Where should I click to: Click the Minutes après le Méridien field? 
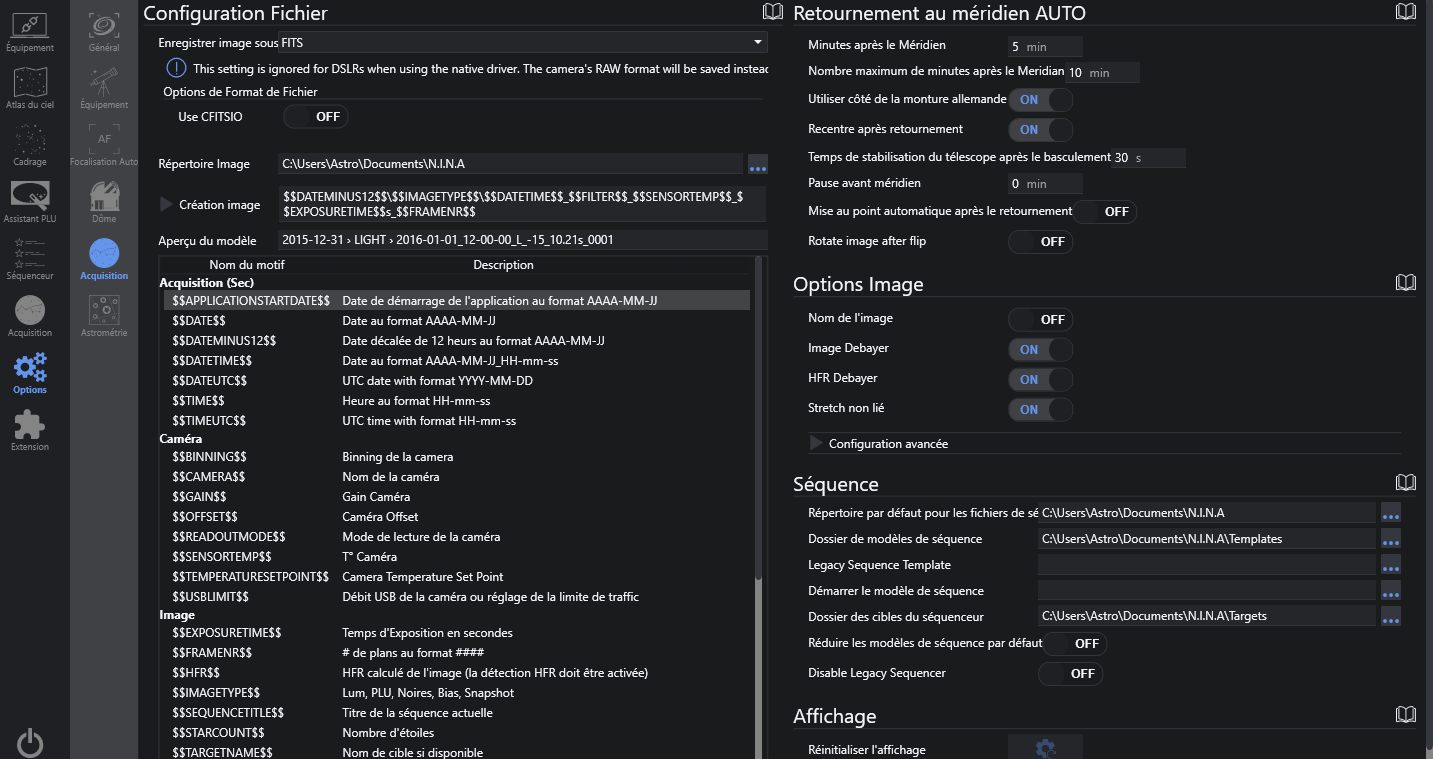1045,47
